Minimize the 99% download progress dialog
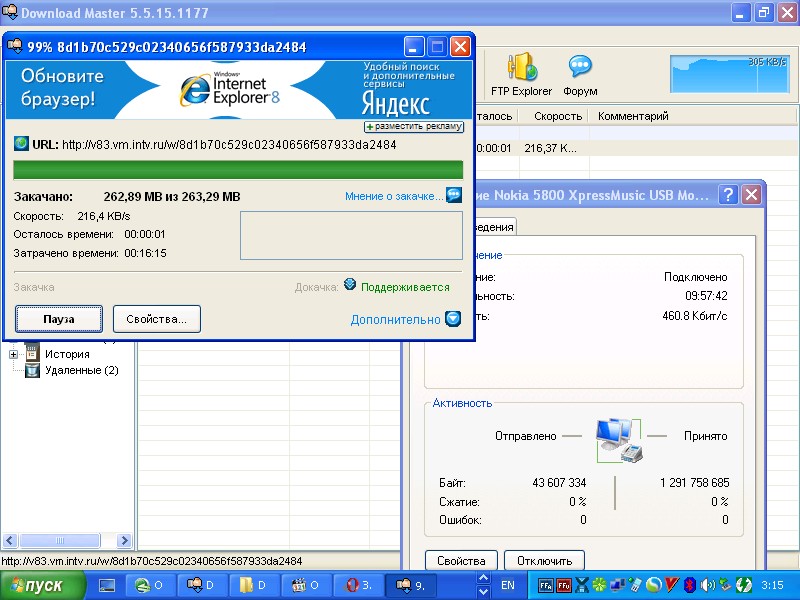Image resolution: width=800 pixels, height=600 pixels. [x=414, y=47]
